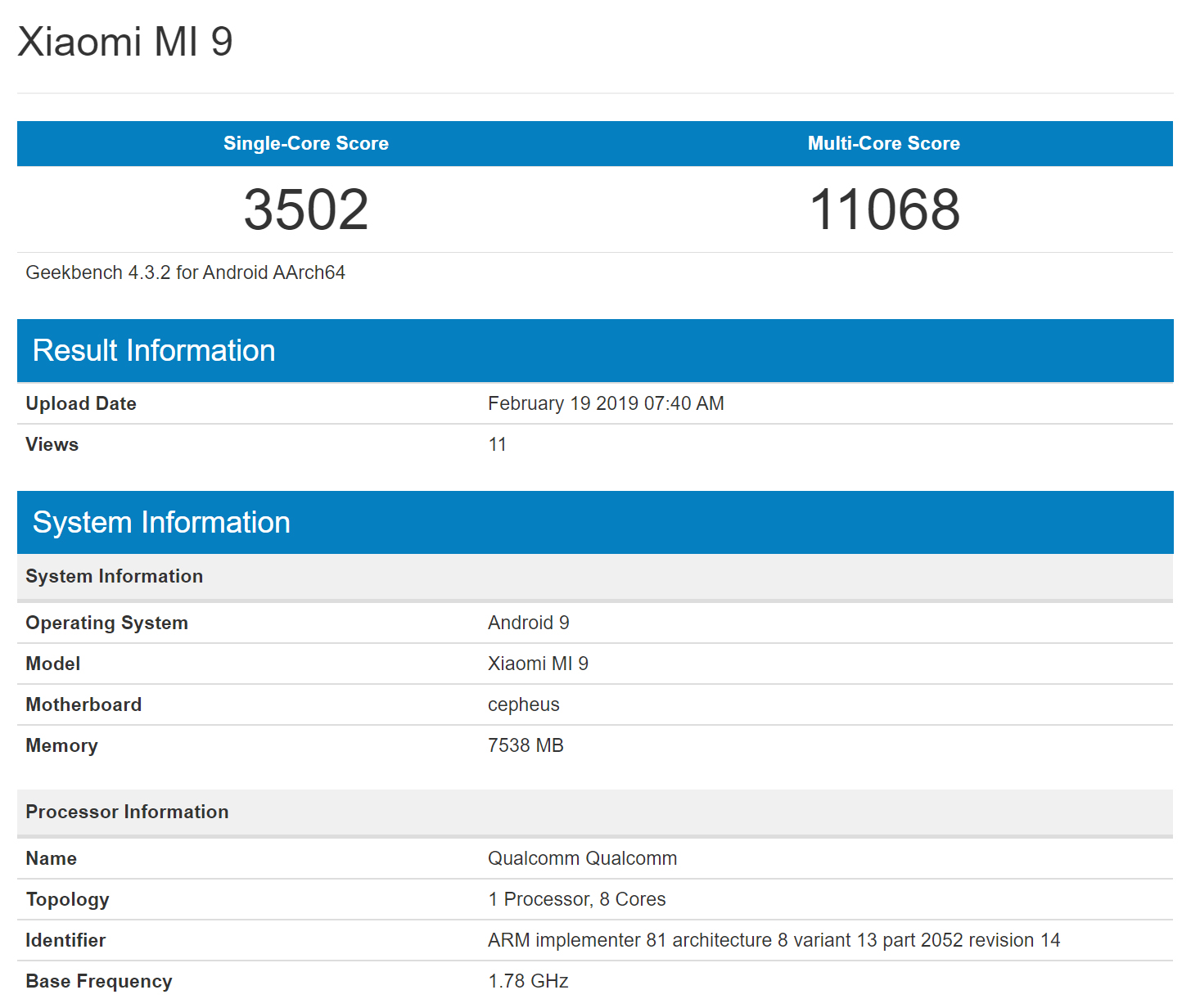Click the memory value 7538 MB
This screenshot has height=1008, width=1182.
coord(526,745)
